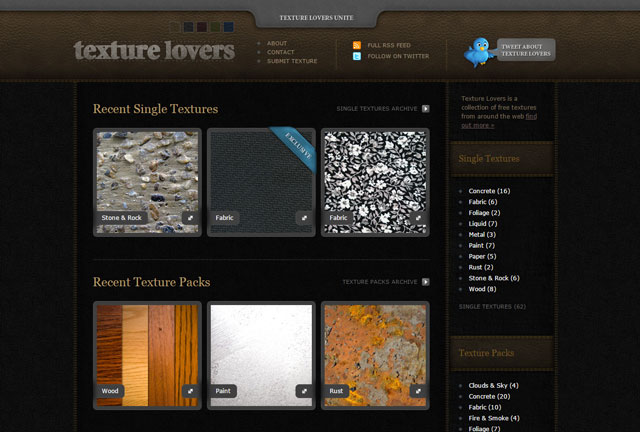
Task: Click the Recent Single Textures heading
Action: pos(156,109)
